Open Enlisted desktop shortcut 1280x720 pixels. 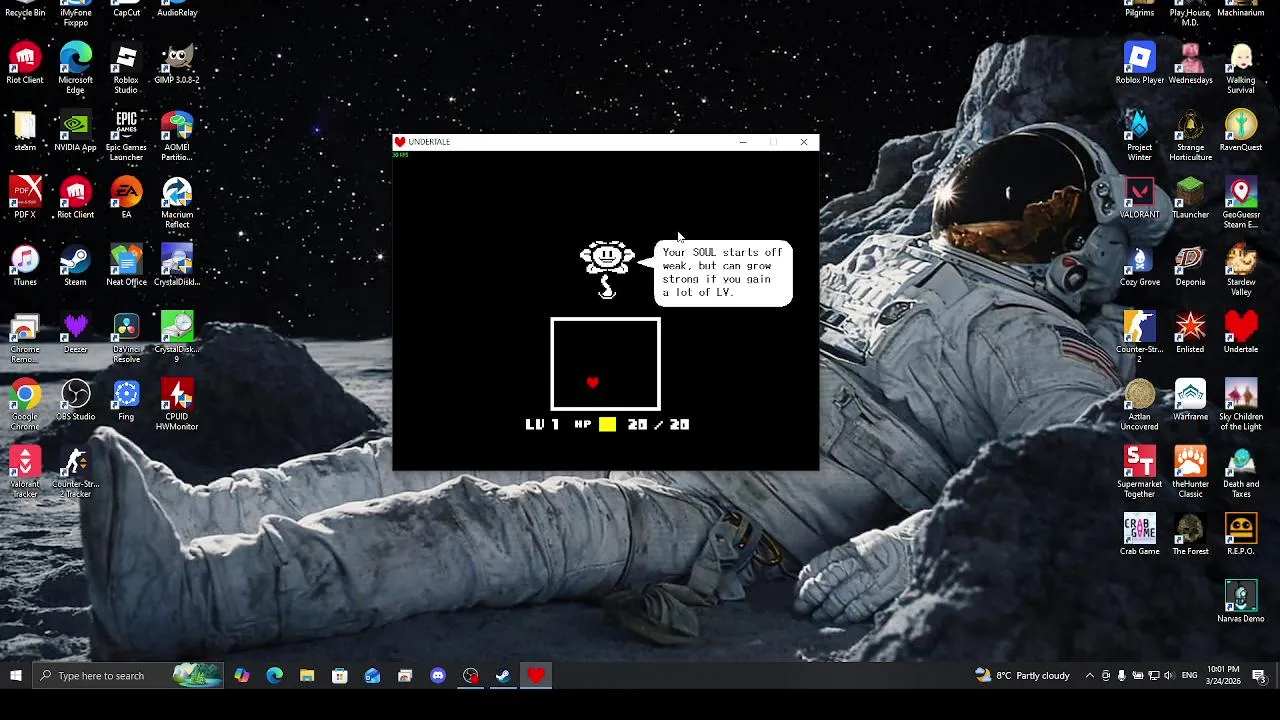(1190, 333)
